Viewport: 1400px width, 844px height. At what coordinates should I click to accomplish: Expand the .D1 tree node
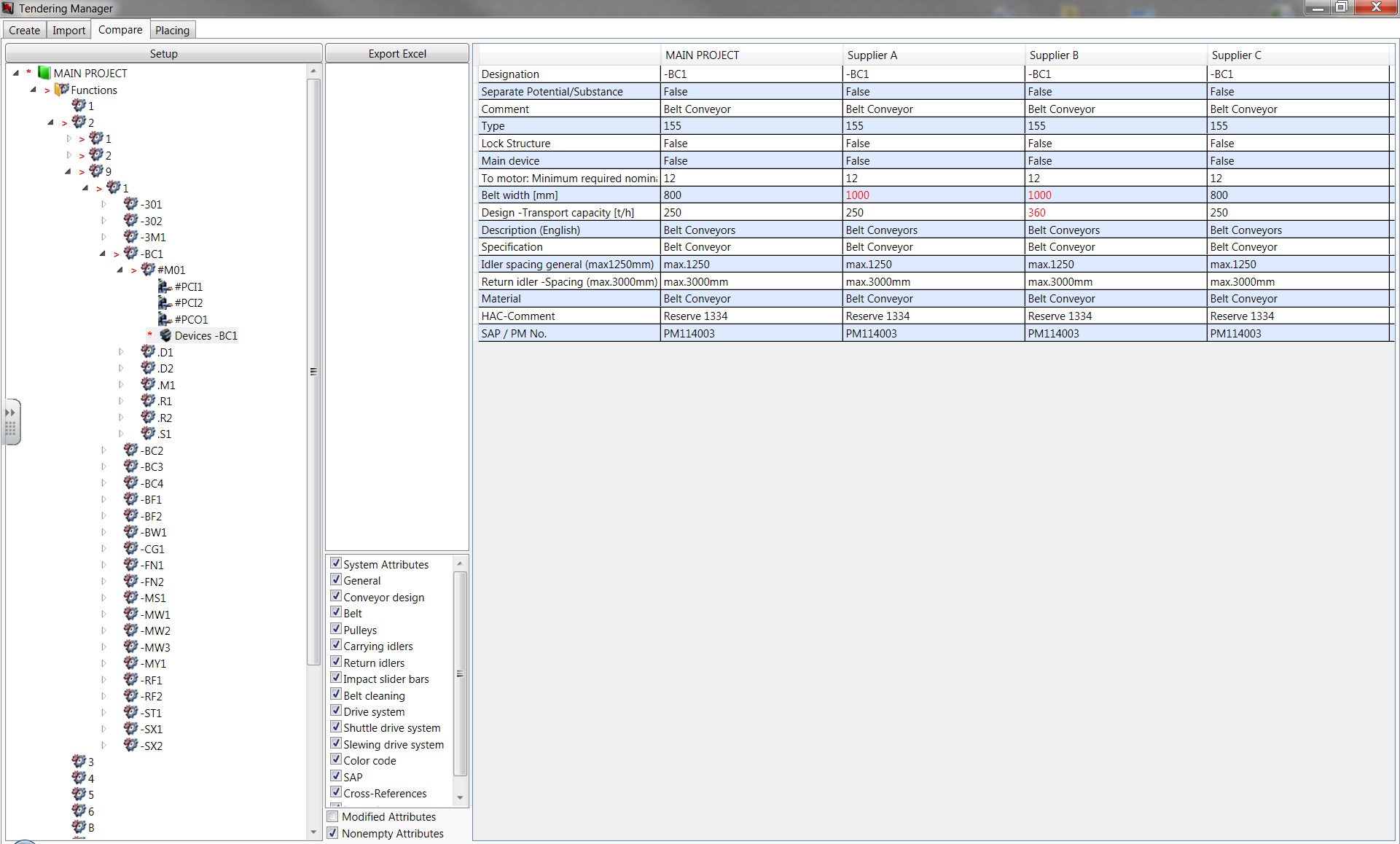tap(121, 352)
